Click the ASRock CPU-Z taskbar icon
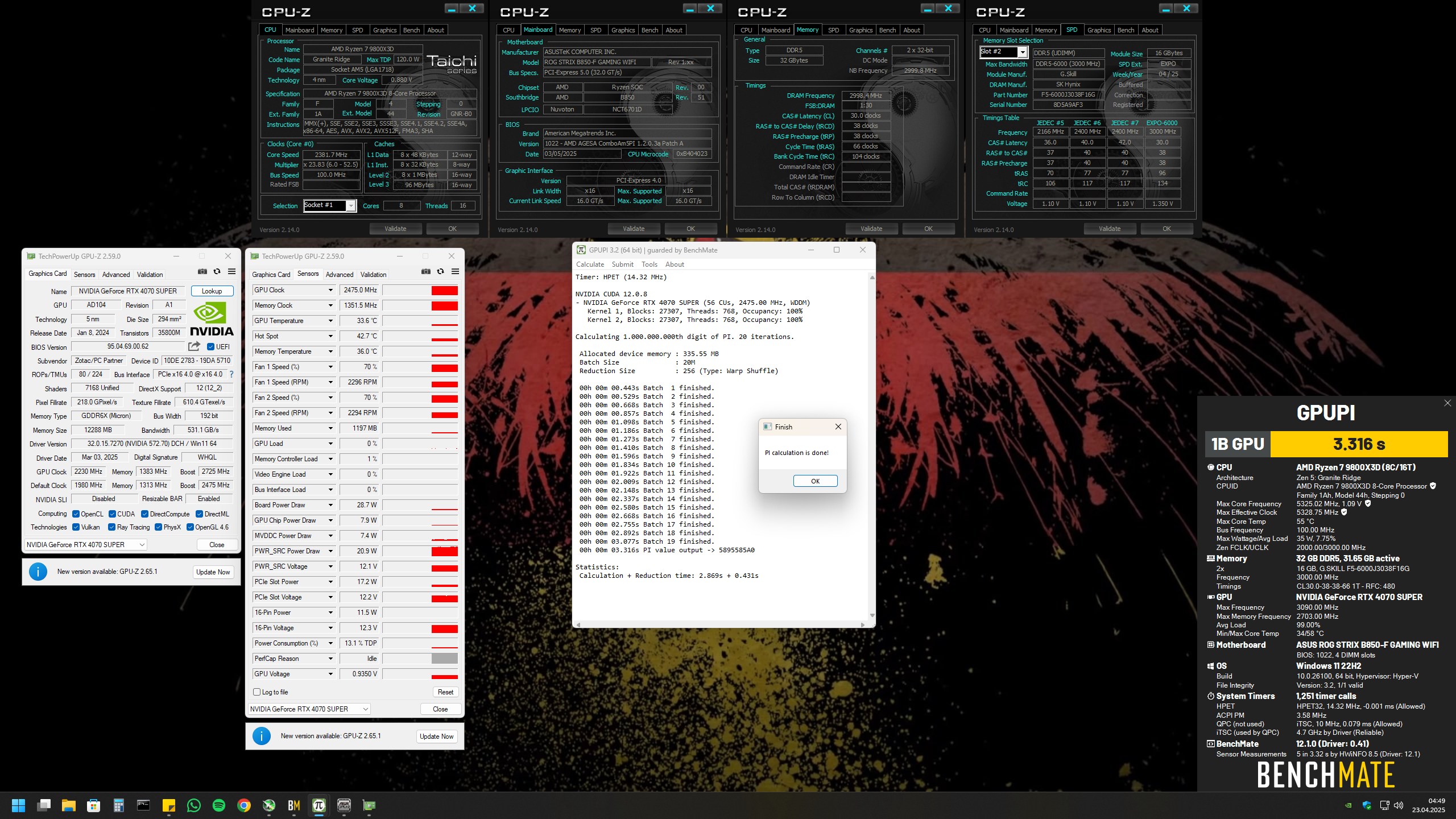The height and width of the screenshot is (819, 1456). 344,805
